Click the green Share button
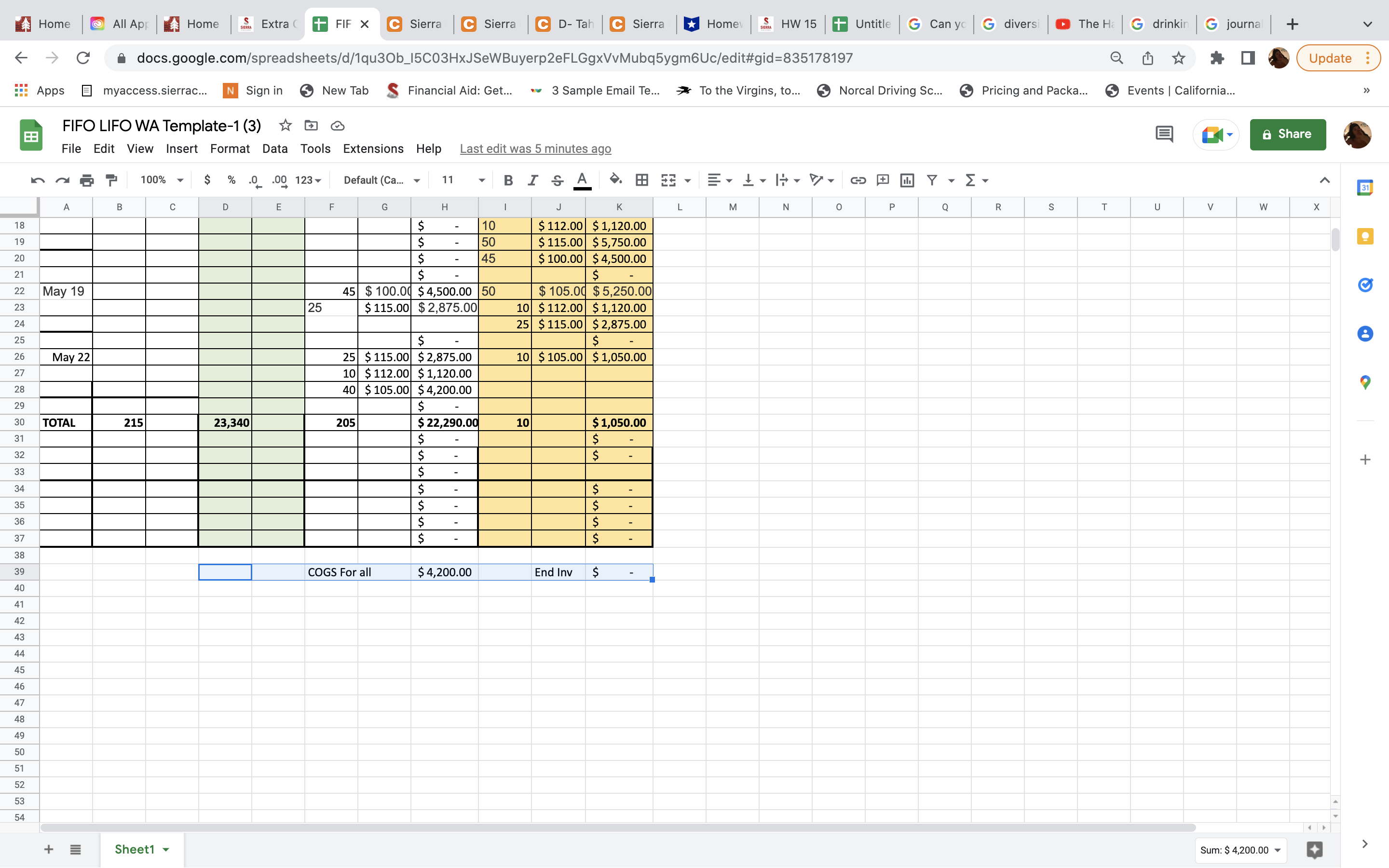1389x868 pixels. (1287, 135)
